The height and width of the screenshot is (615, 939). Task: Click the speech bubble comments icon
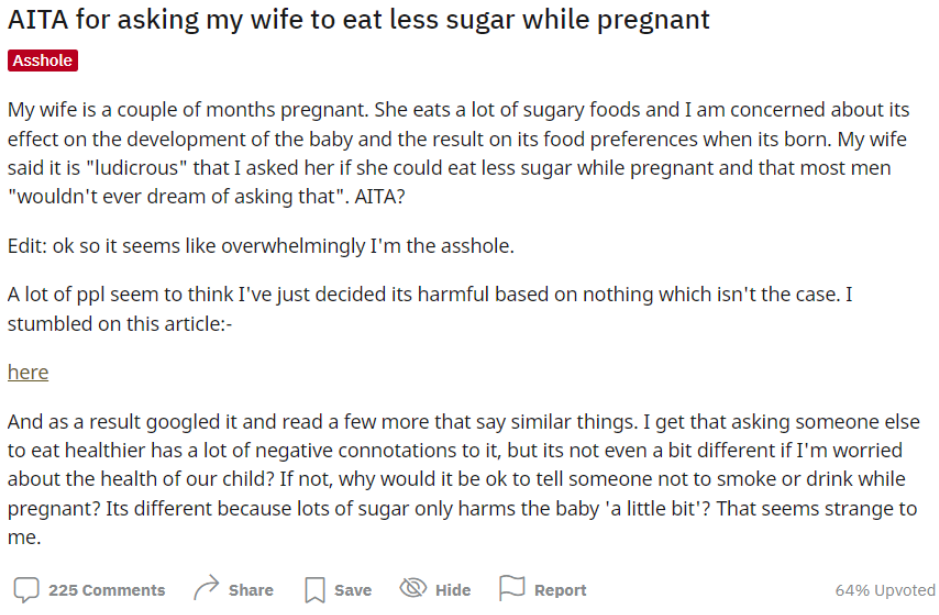[x=26, y=590]
